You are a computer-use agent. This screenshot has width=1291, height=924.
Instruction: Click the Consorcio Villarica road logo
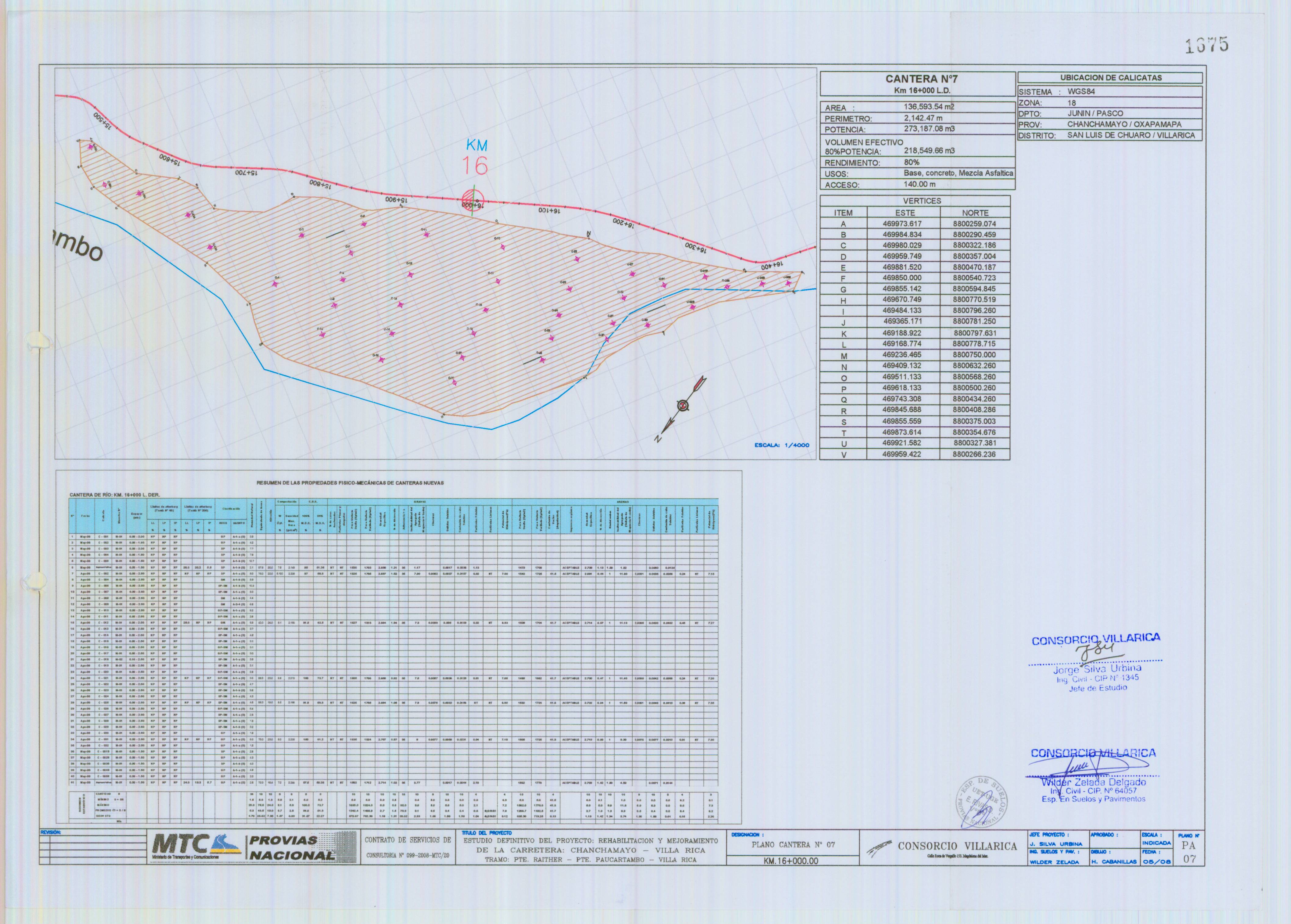click(880, 849)
